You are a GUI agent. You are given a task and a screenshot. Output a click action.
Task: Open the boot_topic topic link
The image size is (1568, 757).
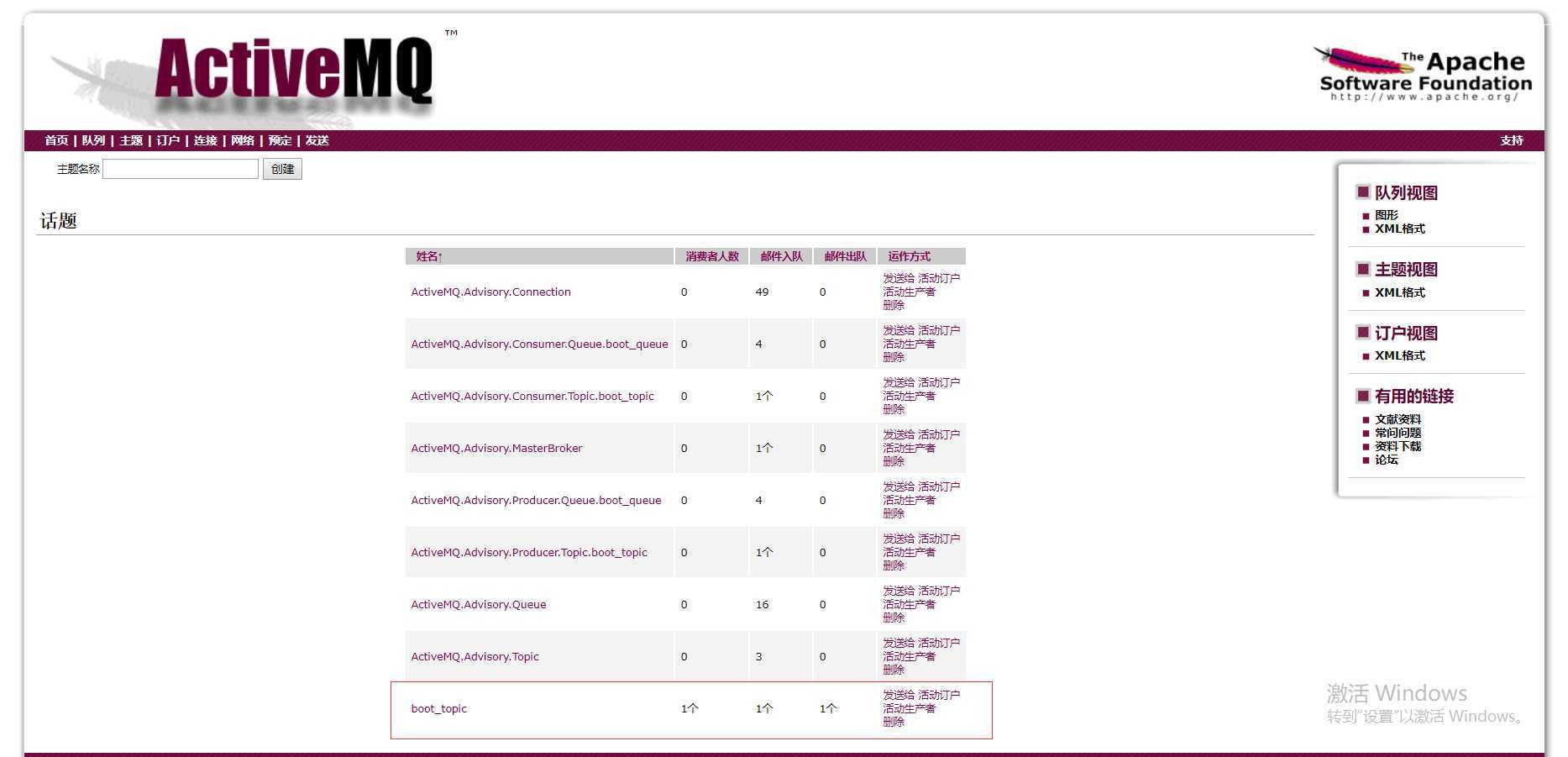click(438, 708)
